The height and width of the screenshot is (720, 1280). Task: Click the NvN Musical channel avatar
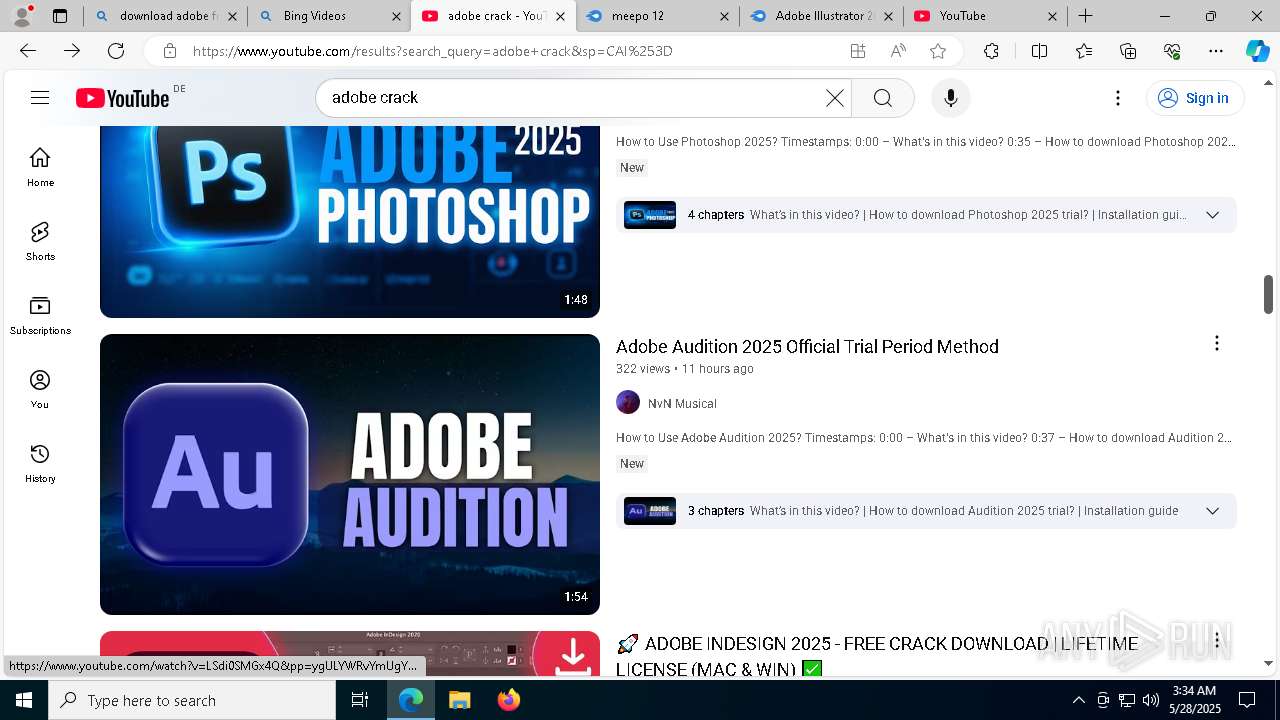tap(628, 403)
